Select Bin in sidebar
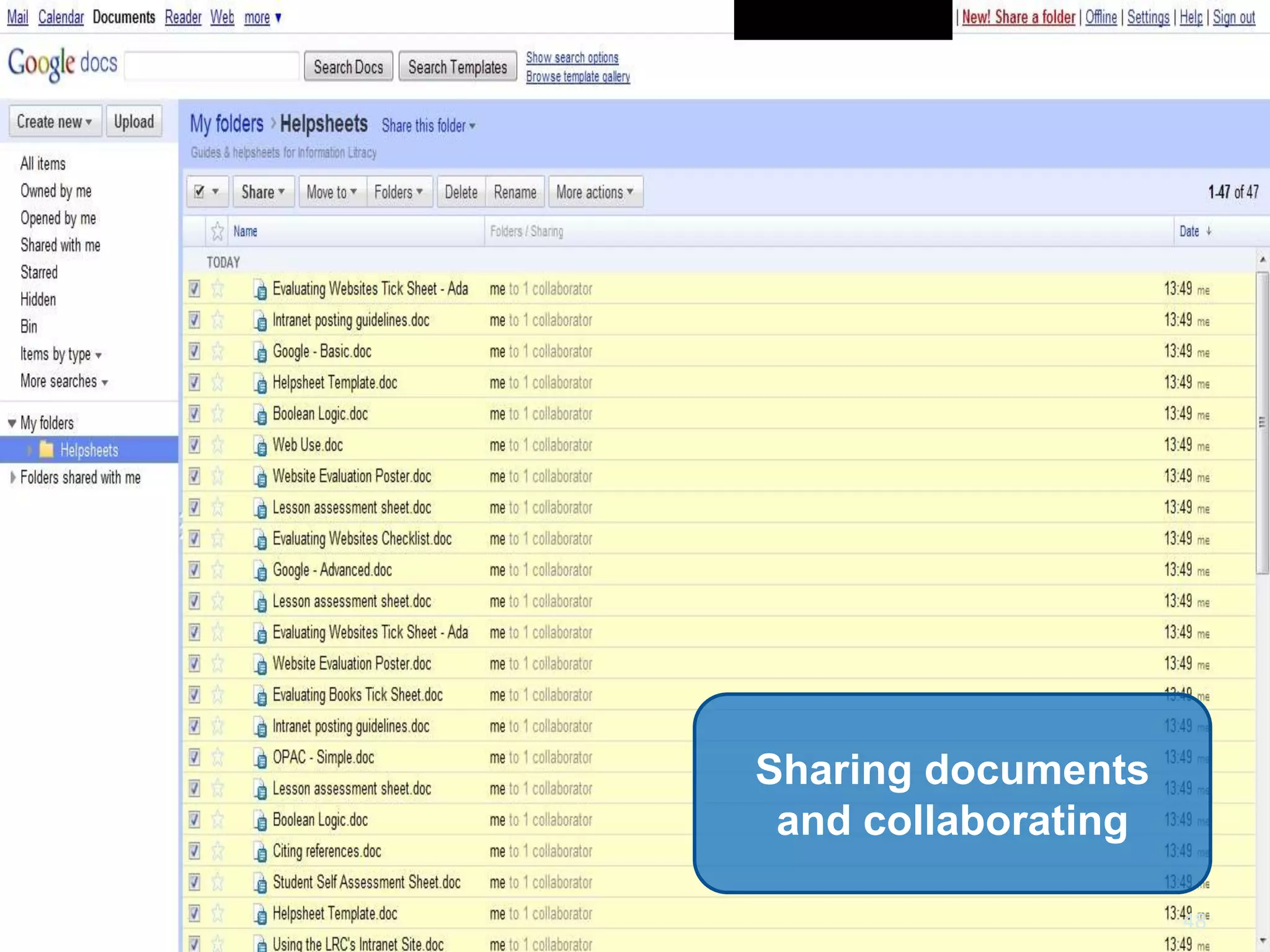 pyautogui.click(x=29, y=327)
